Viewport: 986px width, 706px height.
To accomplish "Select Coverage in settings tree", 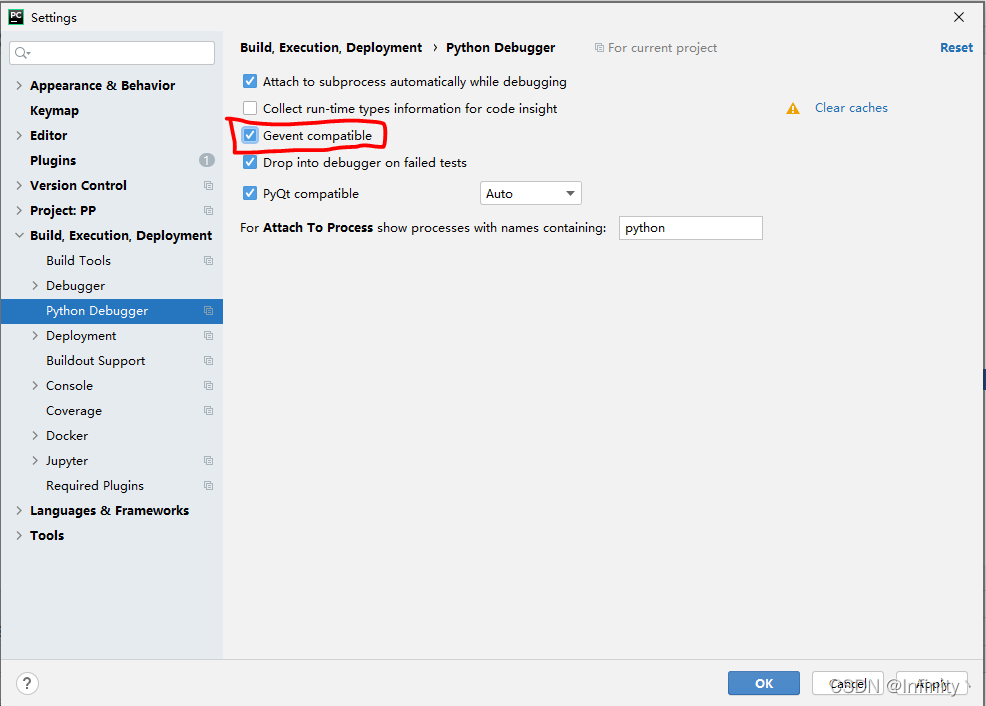I will 74,411.
